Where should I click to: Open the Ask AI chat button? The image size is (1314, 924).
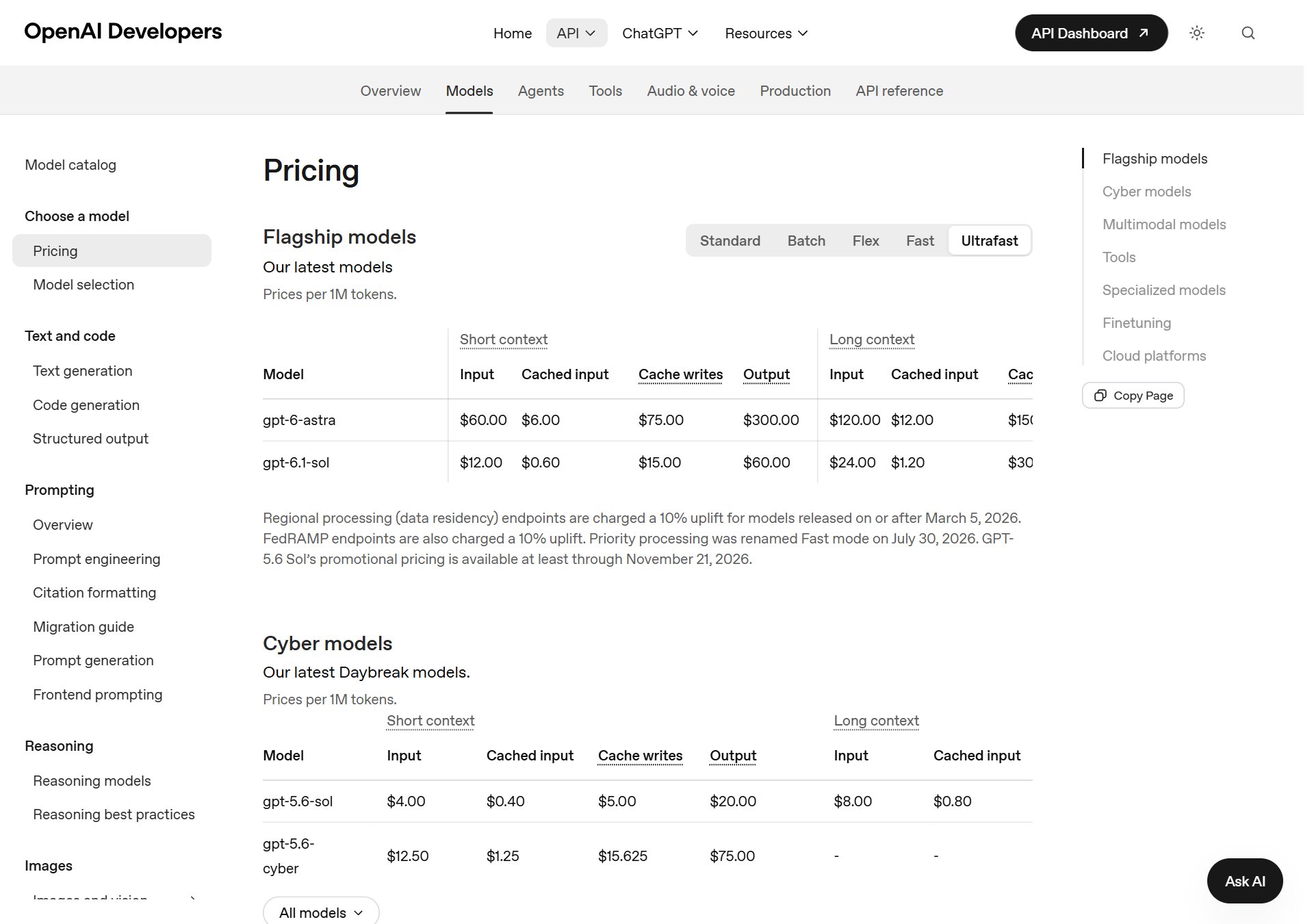[x=1245, y=882]
